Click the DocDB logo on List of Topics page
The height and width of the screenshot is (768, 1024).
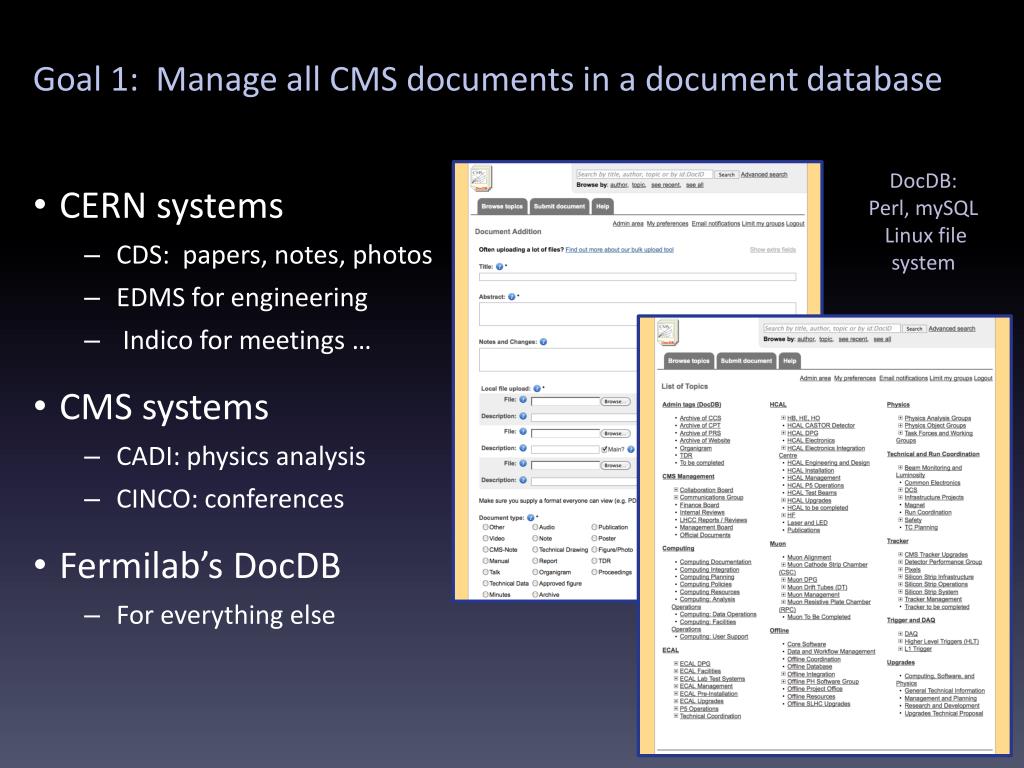pos(667,332)
